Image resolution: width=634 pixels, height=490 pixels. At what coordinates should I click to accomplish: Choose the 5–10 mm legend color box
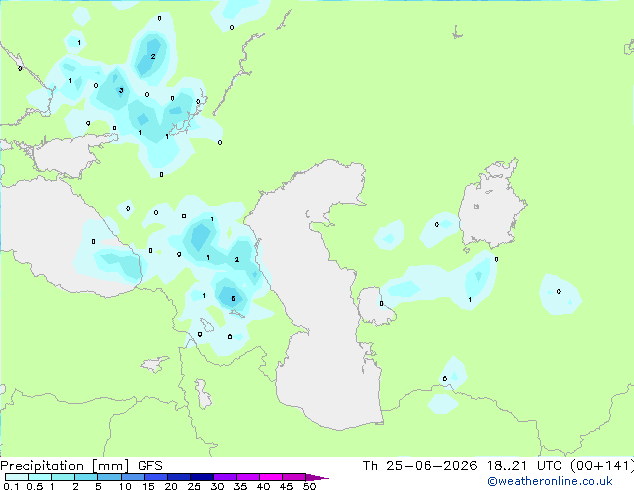click(109, 477)
